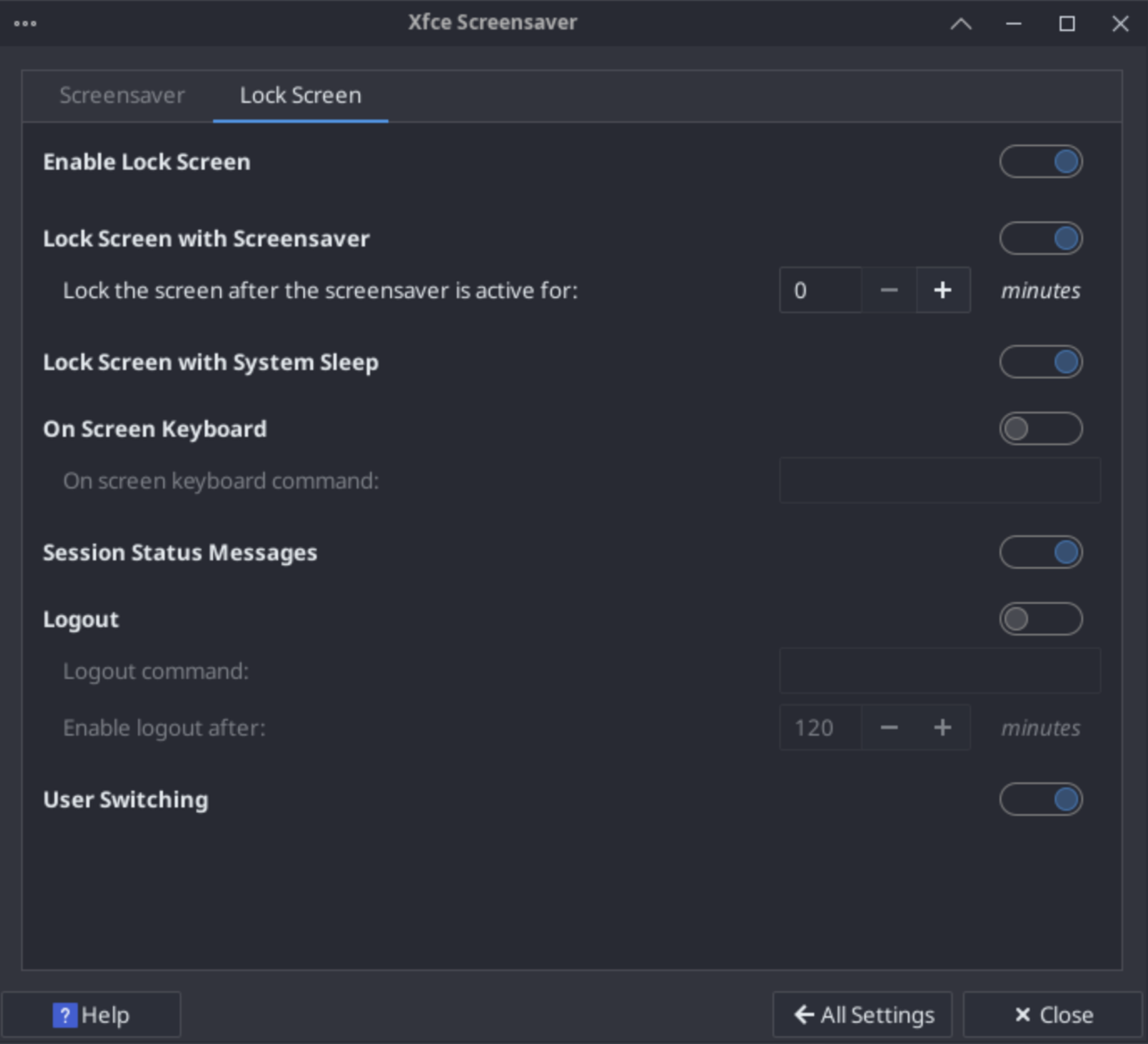Viewport: 1148px width, 1044px height.
Task: Select the Lock Screen tab
Action: (301, 96)
